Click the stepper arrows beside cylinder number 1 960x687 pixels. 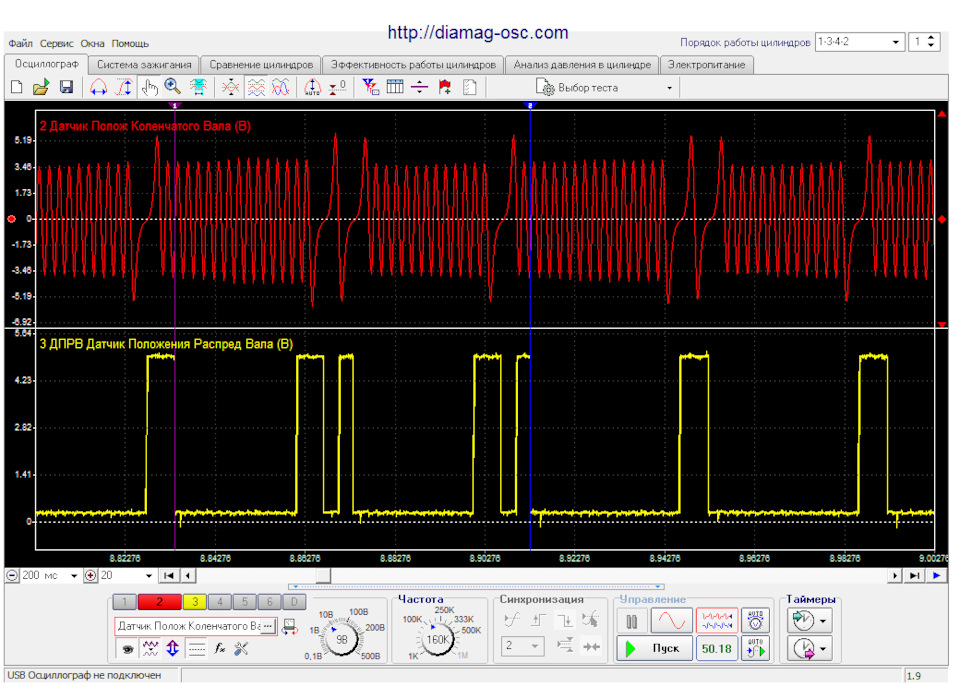[x=931, y=42]
